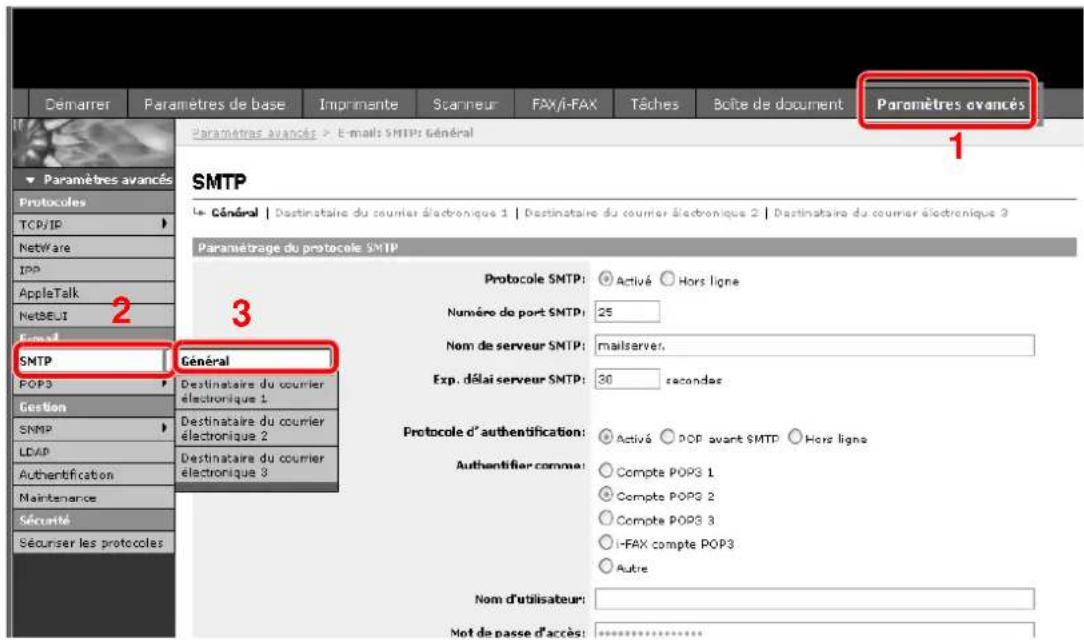The height and width of the screenshot is (640, 1084).
Task: Set Protocole SMTP to Activé
Action: point(606,279)
